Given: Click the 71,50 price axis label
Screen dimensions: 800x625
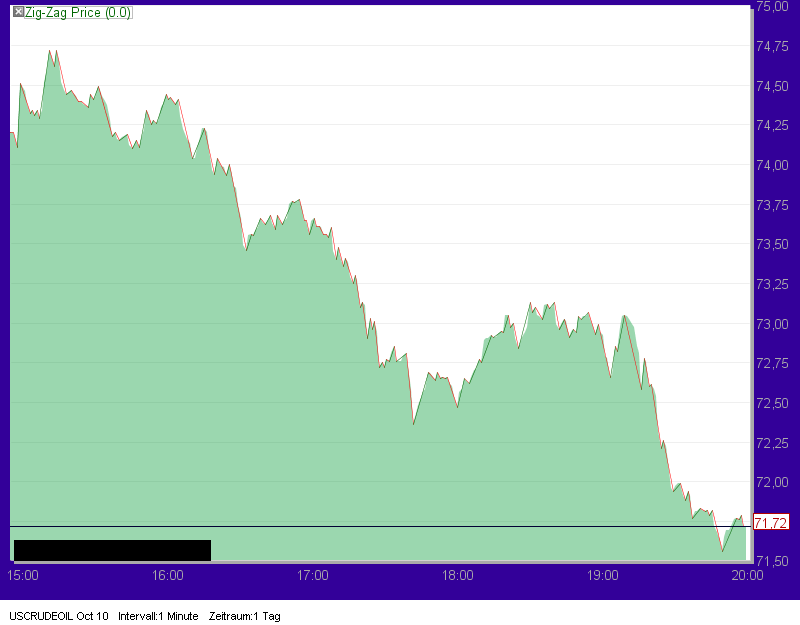Looking at the screenshot, I should [772, 561].
